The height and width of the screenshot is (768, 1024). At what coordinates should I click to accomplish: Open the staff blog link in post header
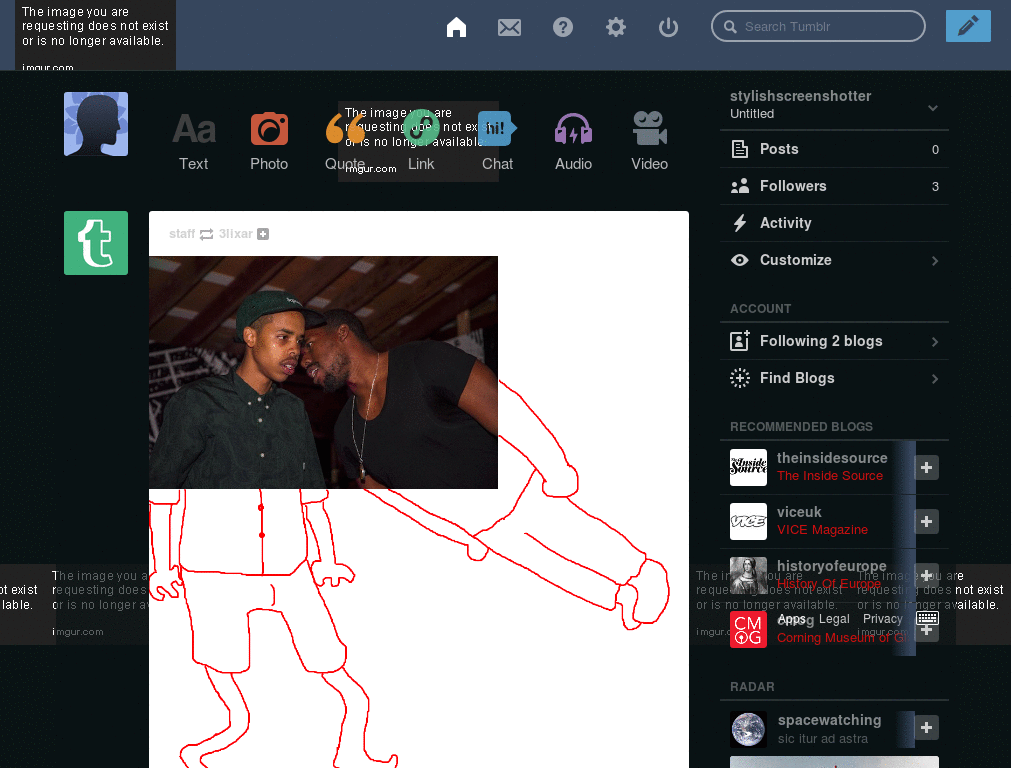tap(182, 234)
